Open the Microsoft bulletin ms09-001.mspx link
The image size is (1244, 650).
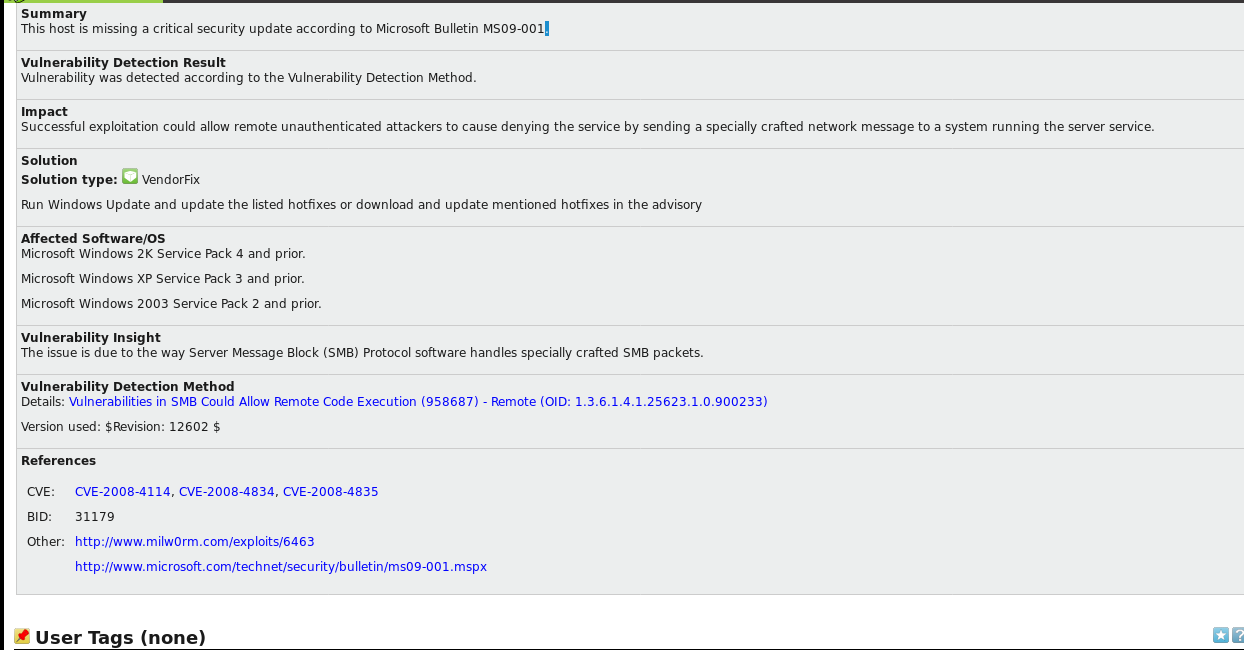281,567
